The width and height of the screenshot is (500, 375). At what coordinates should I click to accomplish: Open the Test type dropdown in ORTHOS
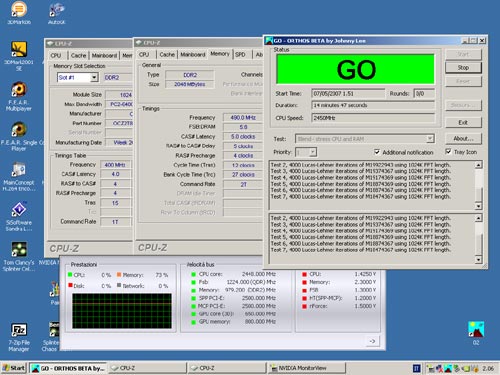click(430, 139)
